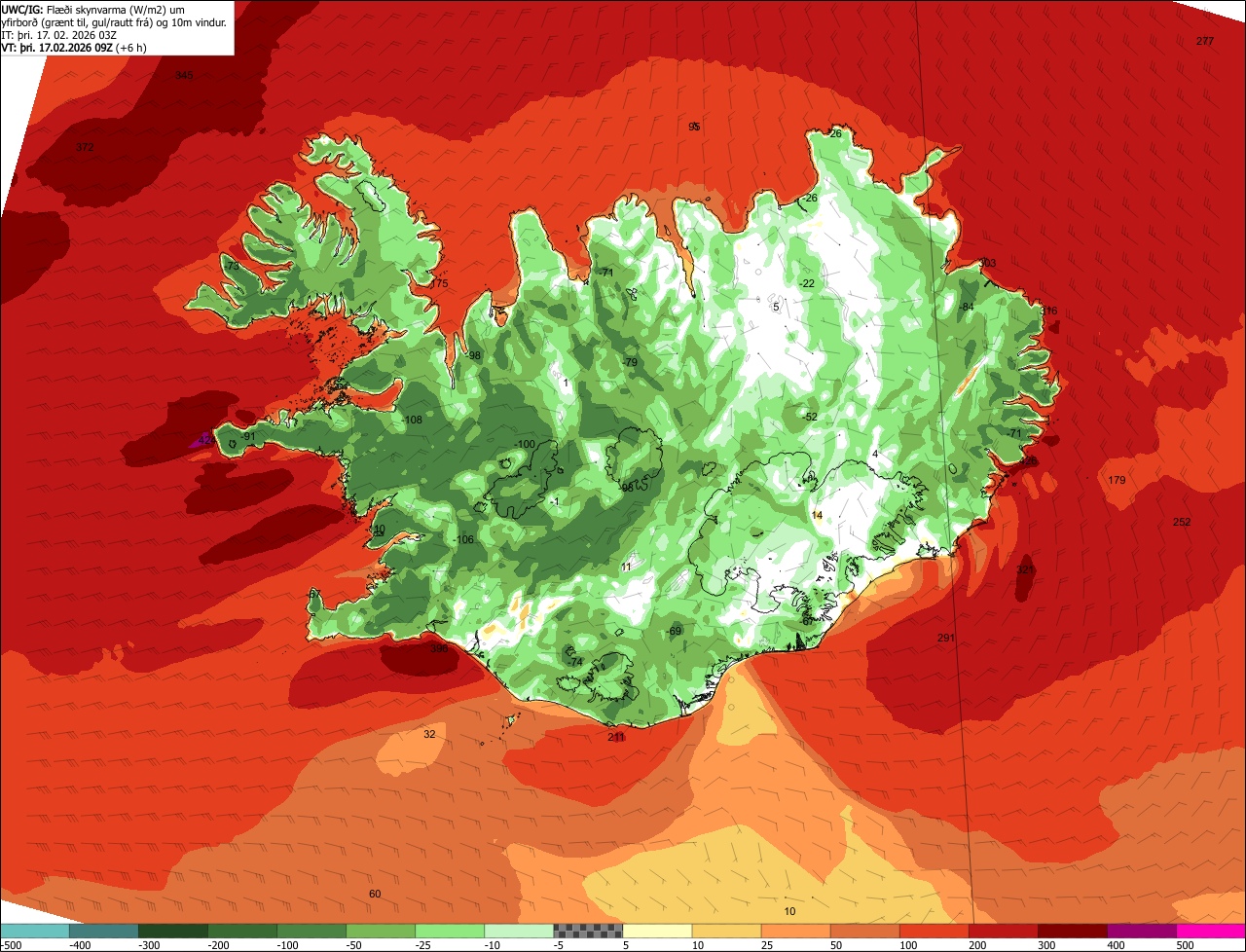
Task: Select the -22 value in northeast Iceland
Action: click(807, 283)
